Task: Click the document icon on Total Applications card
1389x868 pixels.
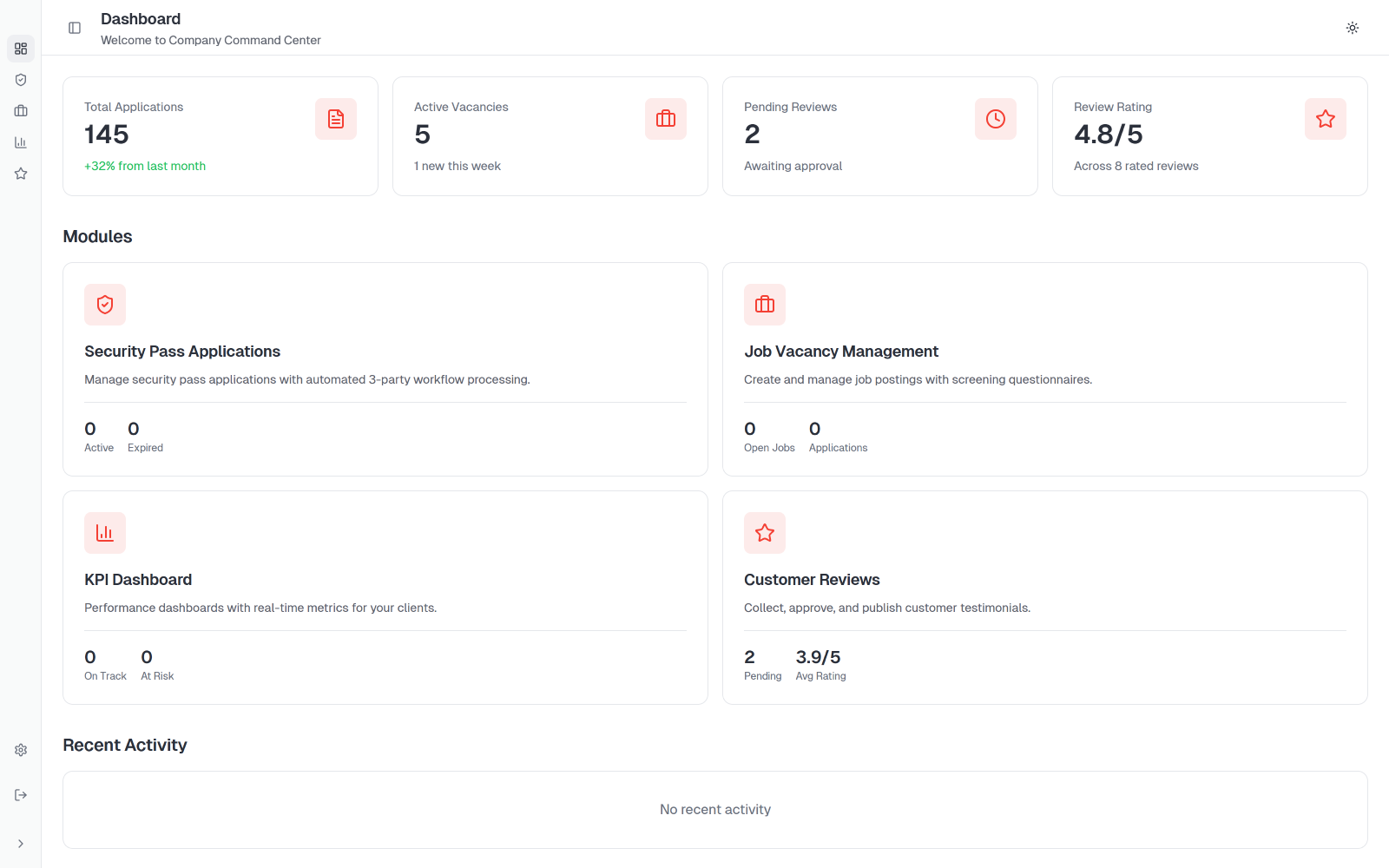Action: click(x=335, y=119)
